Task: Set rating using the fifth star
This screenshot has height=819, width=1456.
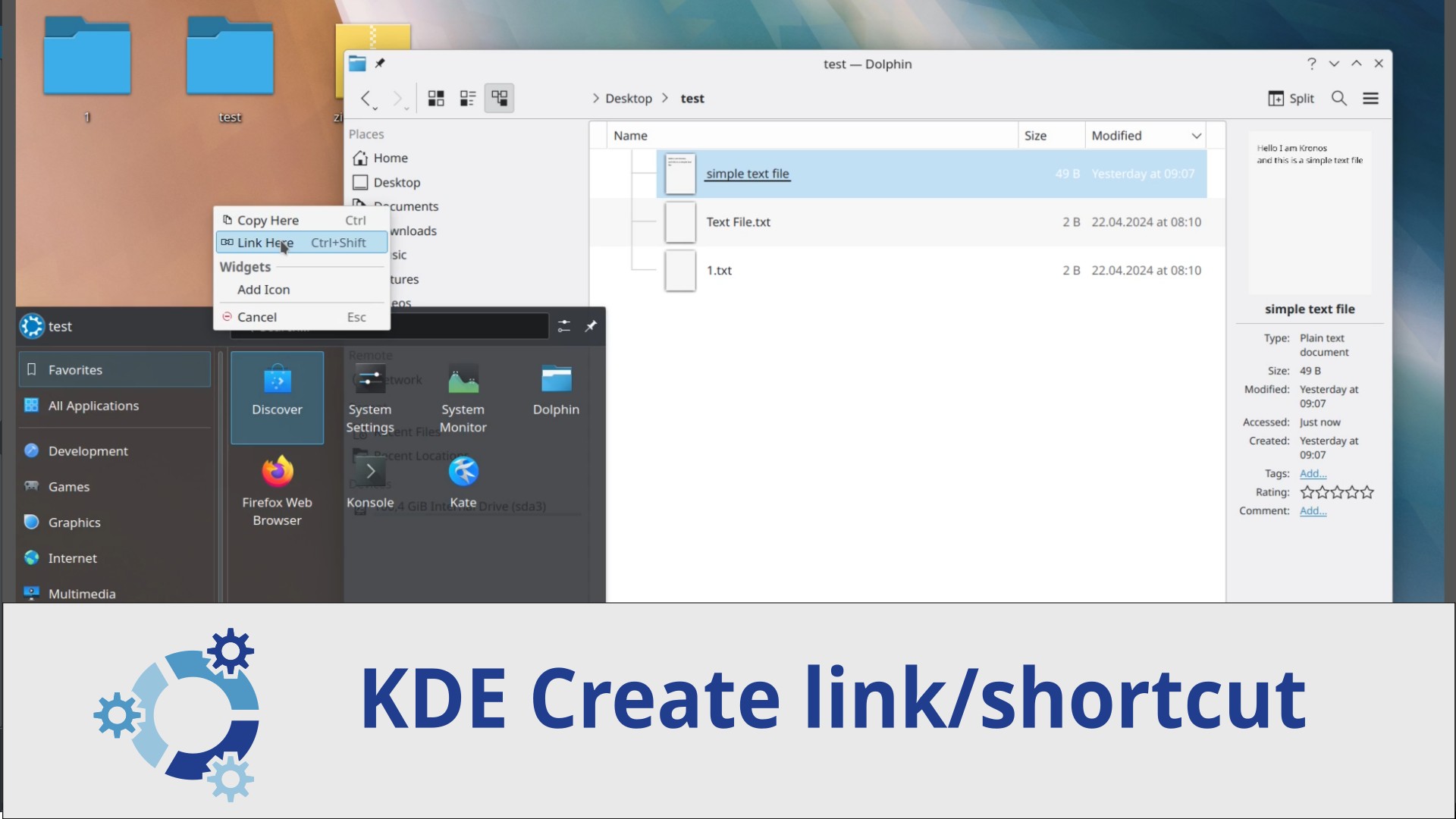Action: [x=1367, y=492]
